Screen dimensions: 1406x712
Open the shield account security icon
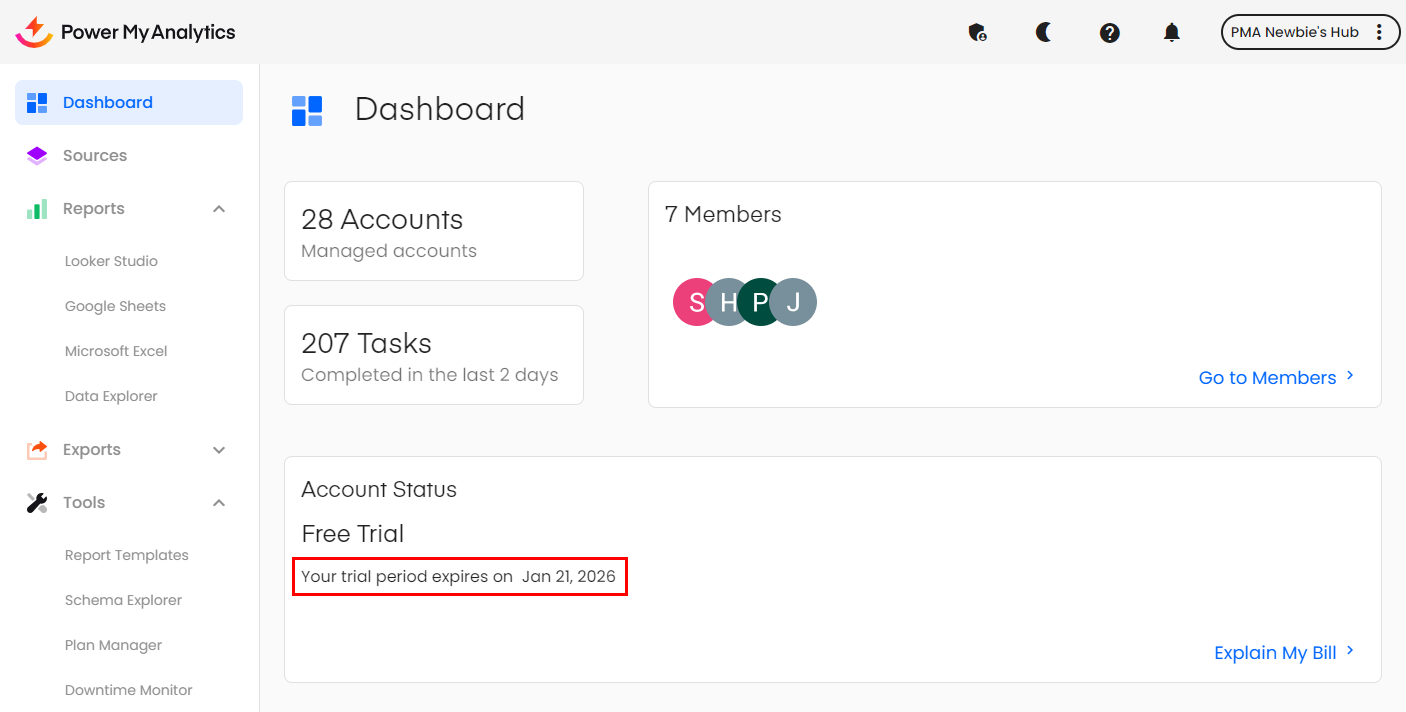[978, 33]
